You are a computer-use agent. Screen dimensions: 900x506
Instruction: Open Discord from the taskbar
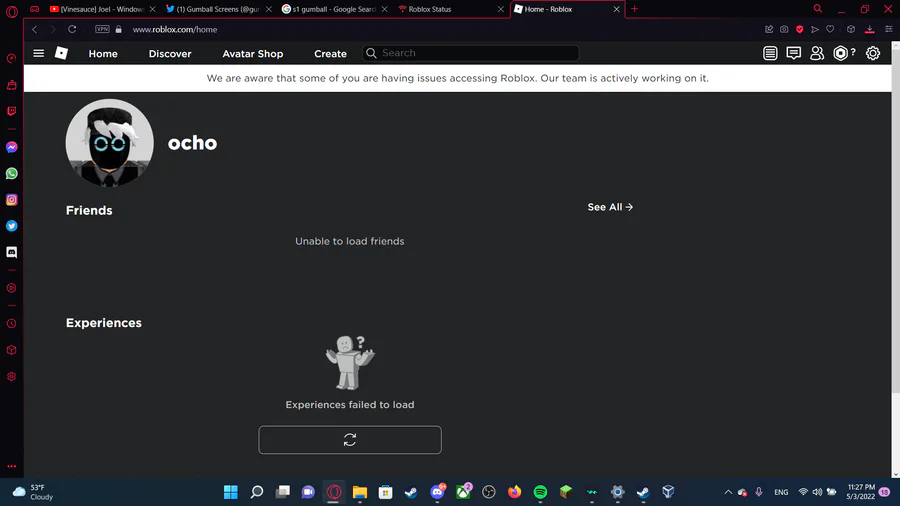437,492
